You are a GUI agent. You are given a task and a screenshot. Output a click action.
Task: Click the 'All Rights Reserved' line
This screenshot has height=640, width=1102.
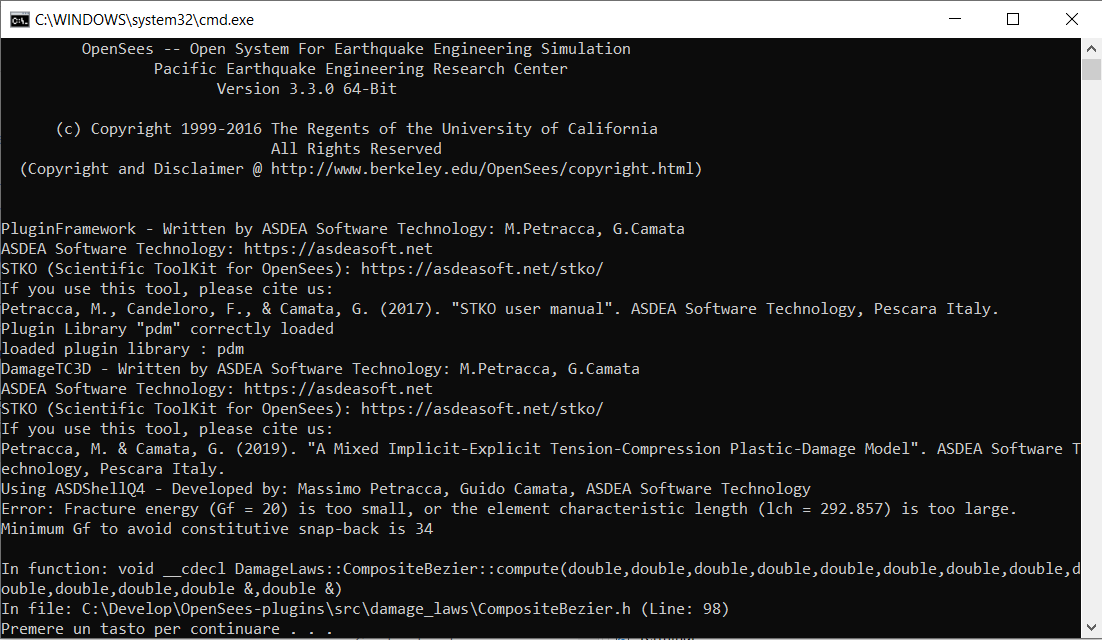(x=356, y=148)
